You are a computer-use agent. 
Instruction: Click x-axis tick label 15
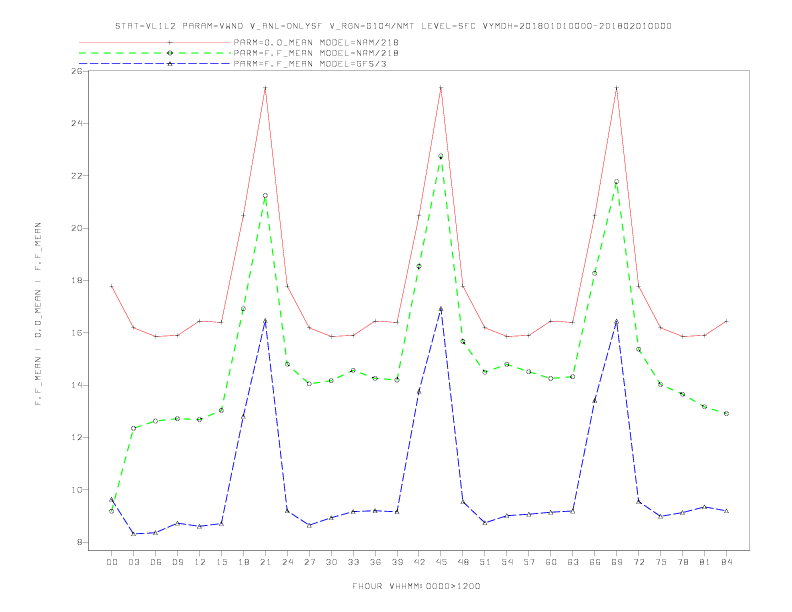pyautogui.click(x=221, y=562)
